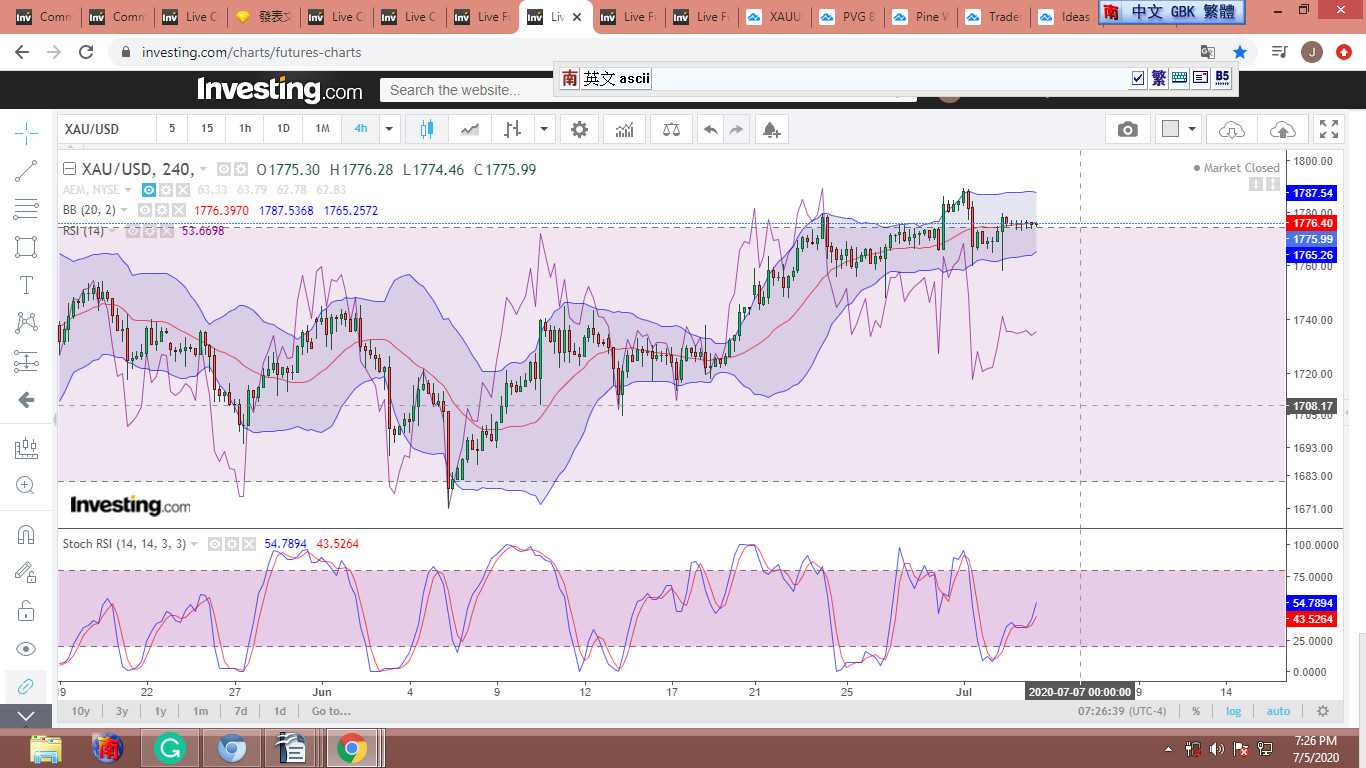Open chart properties gear in toolbar
This screenshot has width=1366, height=768.
579,129
